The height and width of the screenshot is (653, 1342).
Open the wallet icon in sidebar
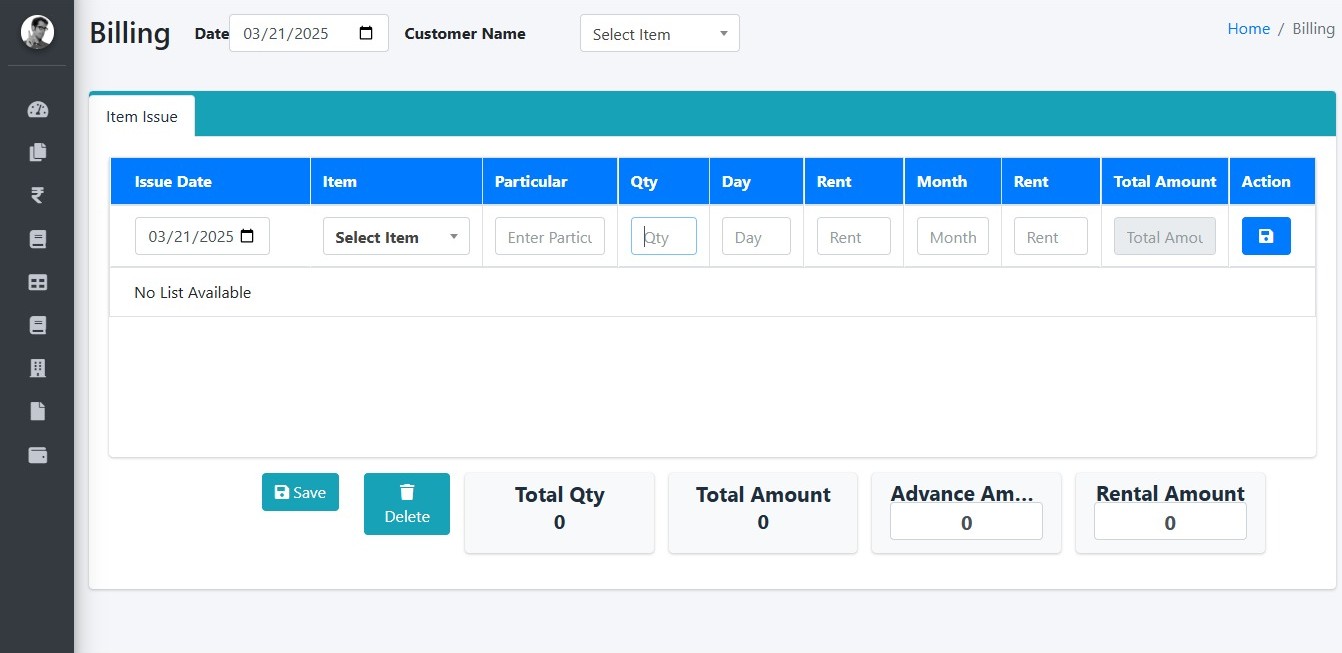(x=38, y=456)
